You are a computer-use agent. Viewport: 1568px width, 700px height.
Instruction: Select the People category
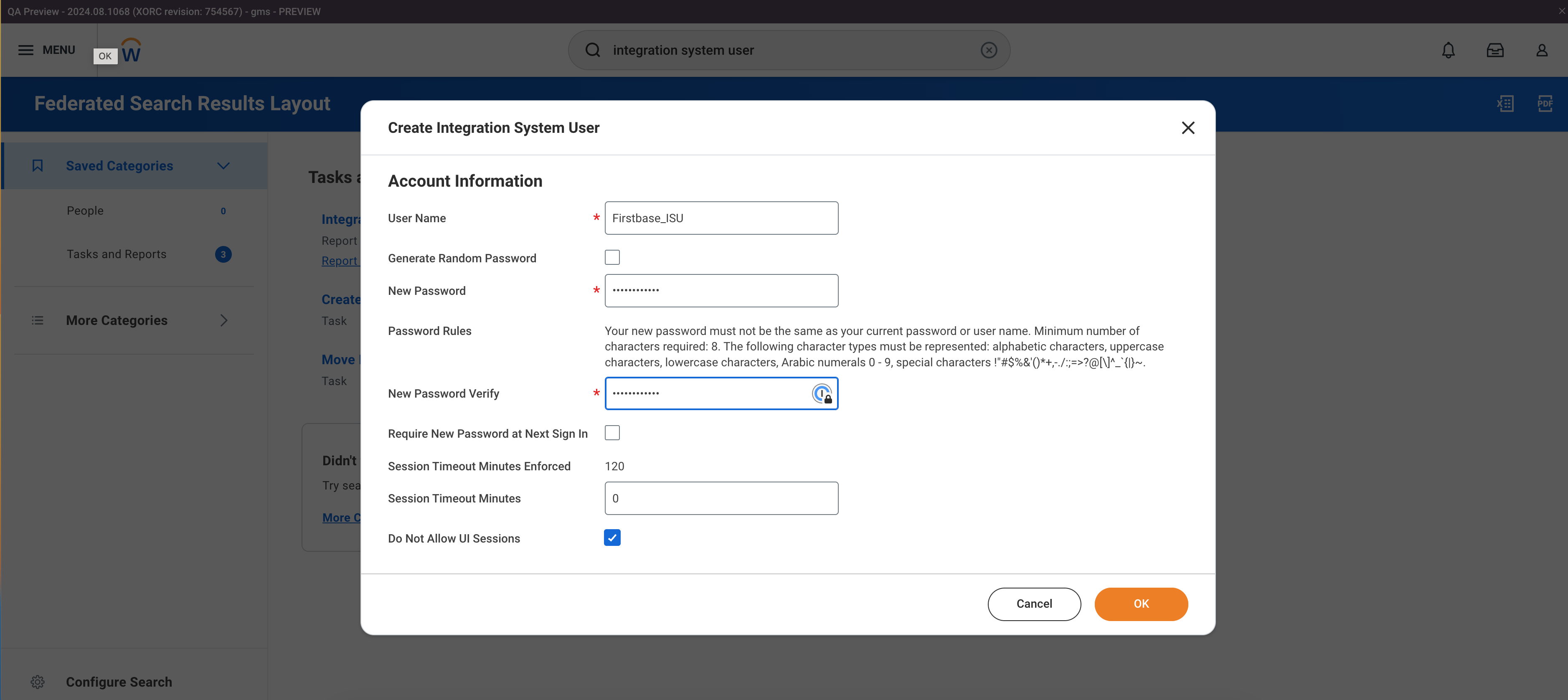(x=85, y=211)
